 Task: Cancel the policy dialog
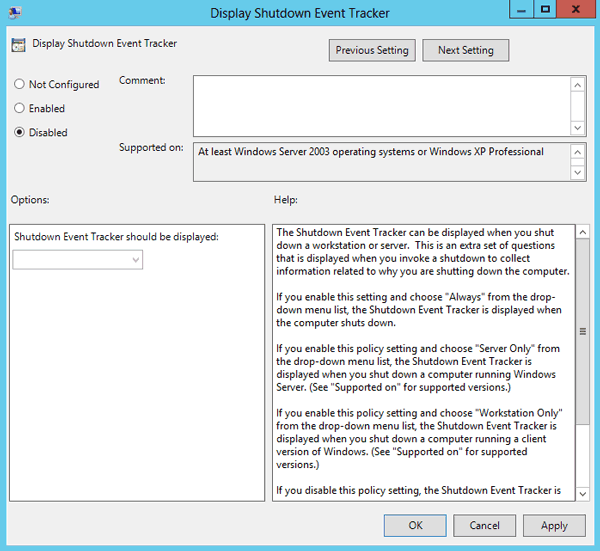484,525
